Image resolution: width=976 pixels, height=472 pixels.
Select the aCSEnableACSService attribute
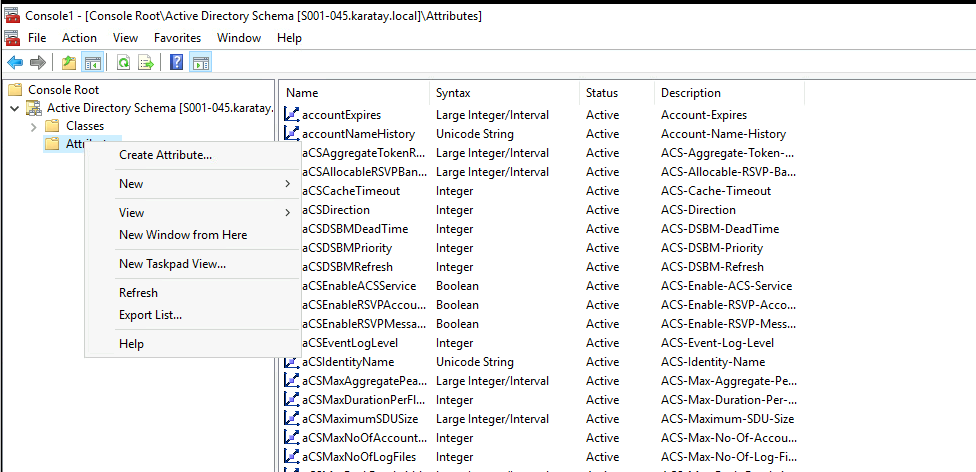coord(359,286)
